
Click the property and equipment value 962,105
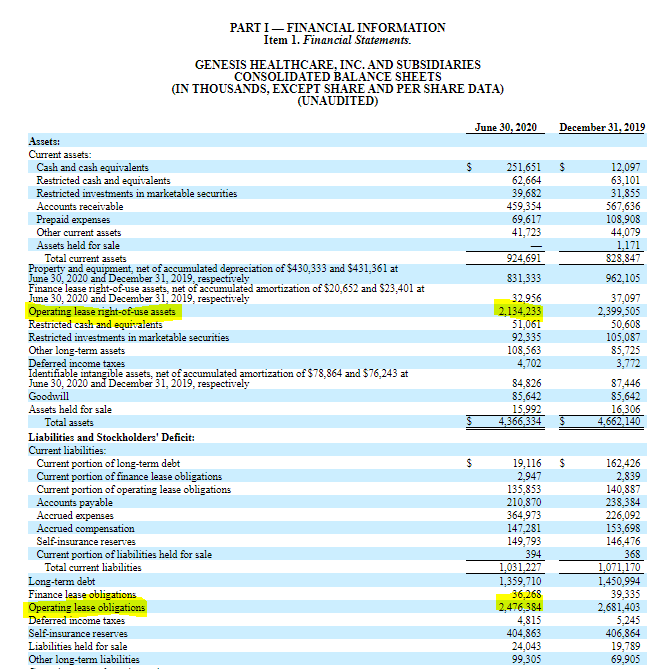[x=623, y=278]
